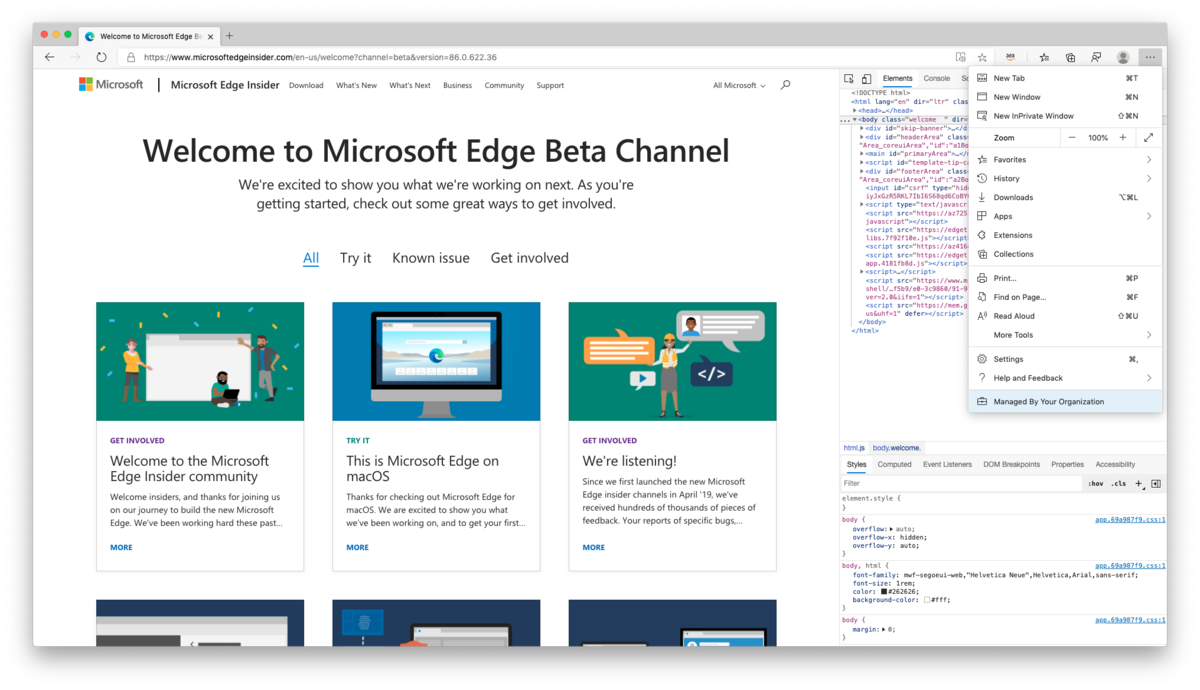This screenshot has width=1200, height=690.
Task: Click the What's Next link in the site header
Action: pyautogui.click(x=410, y=85)
